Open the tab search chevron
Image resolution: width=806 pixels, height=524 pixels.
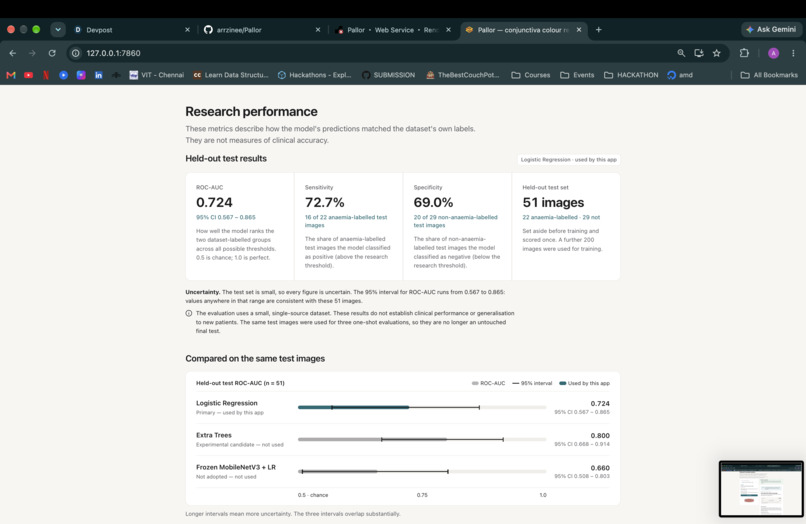[x=58, y=30]
